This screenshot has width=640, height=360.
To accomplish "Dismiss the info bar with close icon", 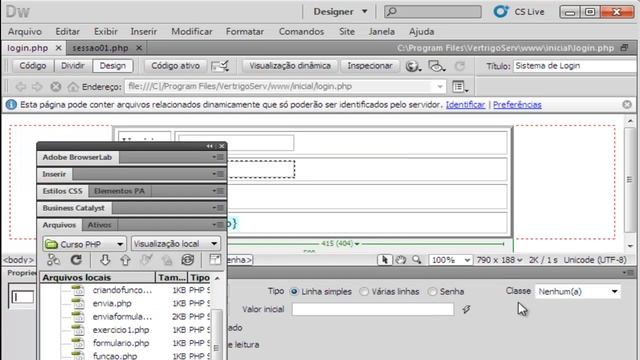I will tap(627, 104).
